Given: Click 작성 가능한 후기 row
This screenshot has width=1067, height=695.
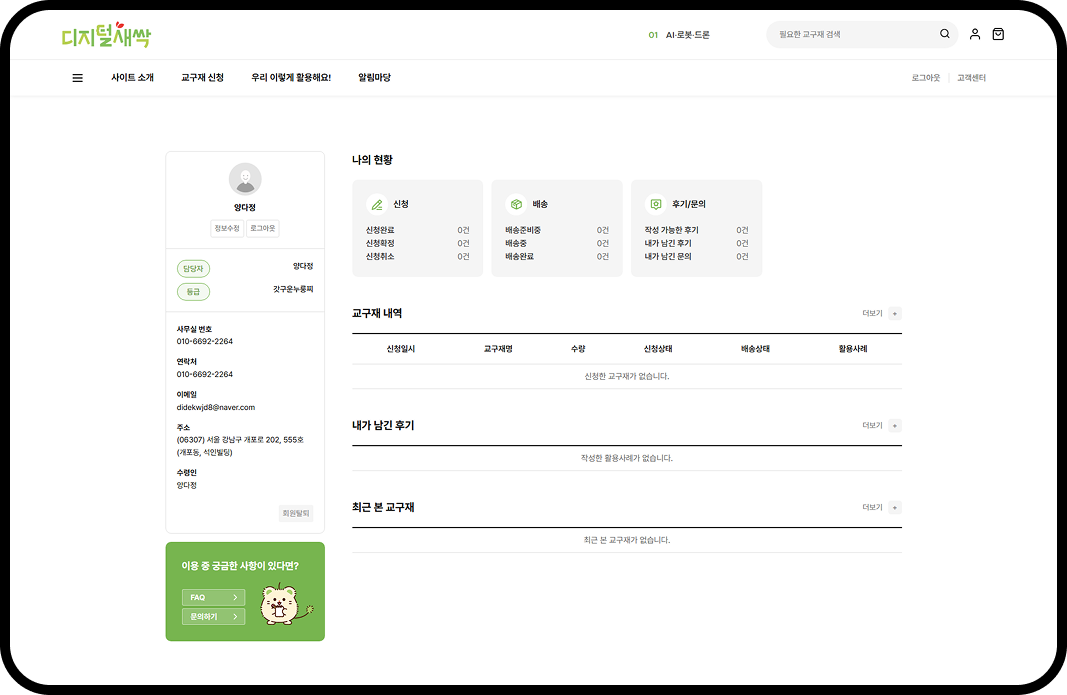Looking at the screenshot, I should pos(696,230).
